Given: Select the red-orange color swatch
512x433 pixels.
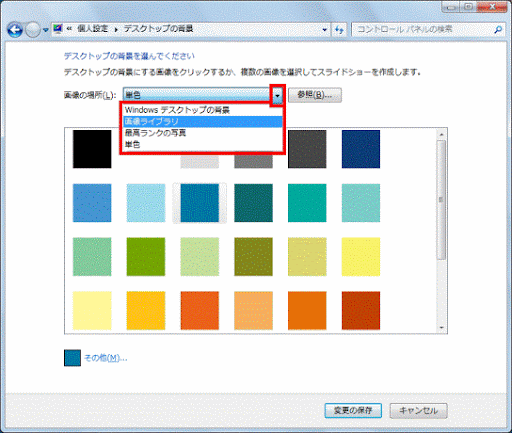Looking at the screenshot, I should click(200, 311).
